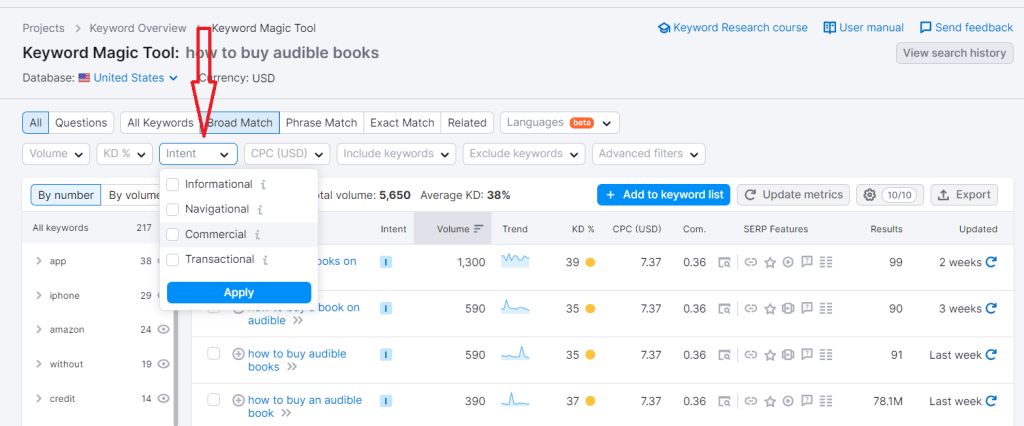Click plus icon beside 'how to buy audible books'
This screenshot has width=1024, height=426.
(238, 355)
